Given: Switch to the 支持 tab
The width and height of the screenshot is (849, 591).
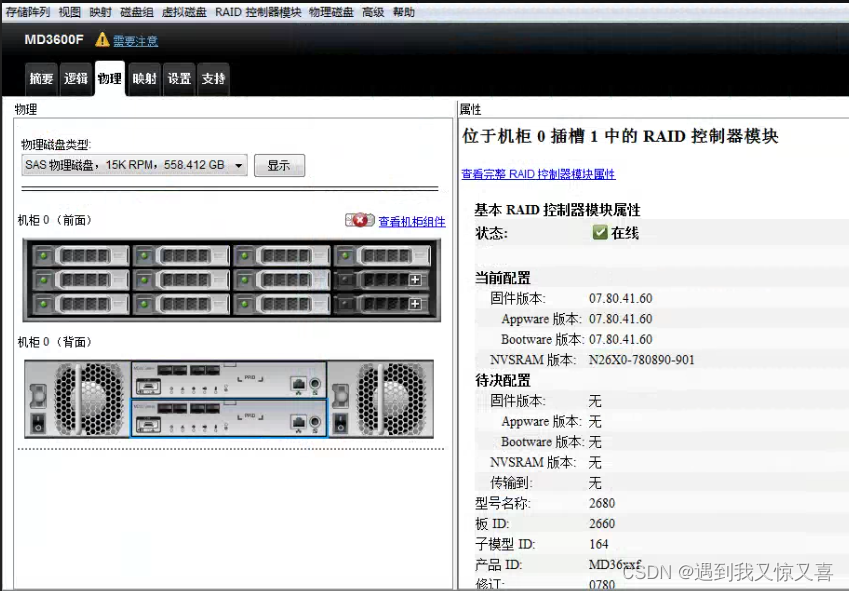Looking at the screenshot, I should (x=213, y=79).
